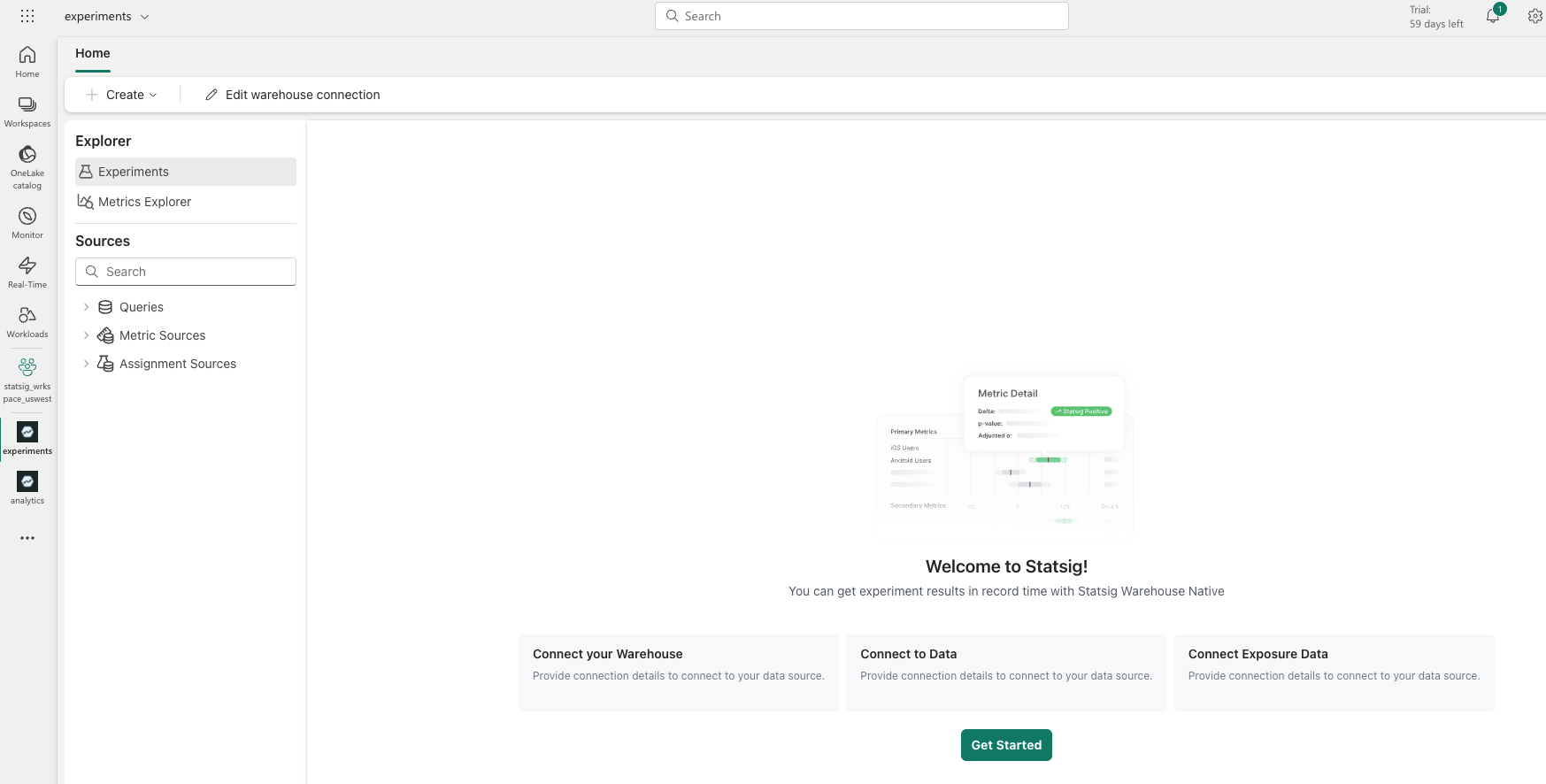The image size is (1546, 784).
Task: Click Edit warehouse connection
Action: (292, 95)
